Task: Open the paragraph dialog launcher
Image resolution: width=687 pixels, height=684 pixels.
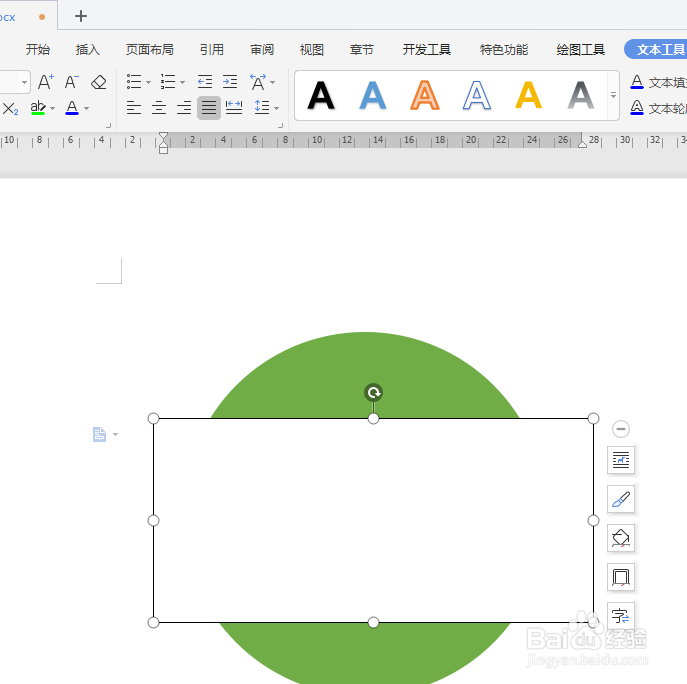Action: pyautogui.click(x=280, y=126)
